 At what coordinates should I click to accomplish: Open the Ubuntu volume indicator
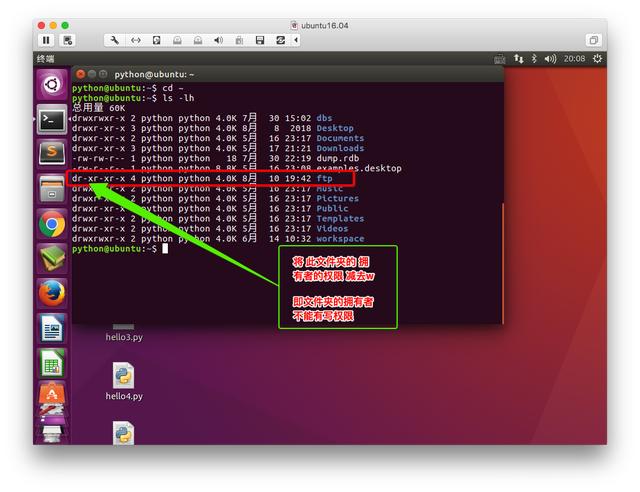[550, 59]
